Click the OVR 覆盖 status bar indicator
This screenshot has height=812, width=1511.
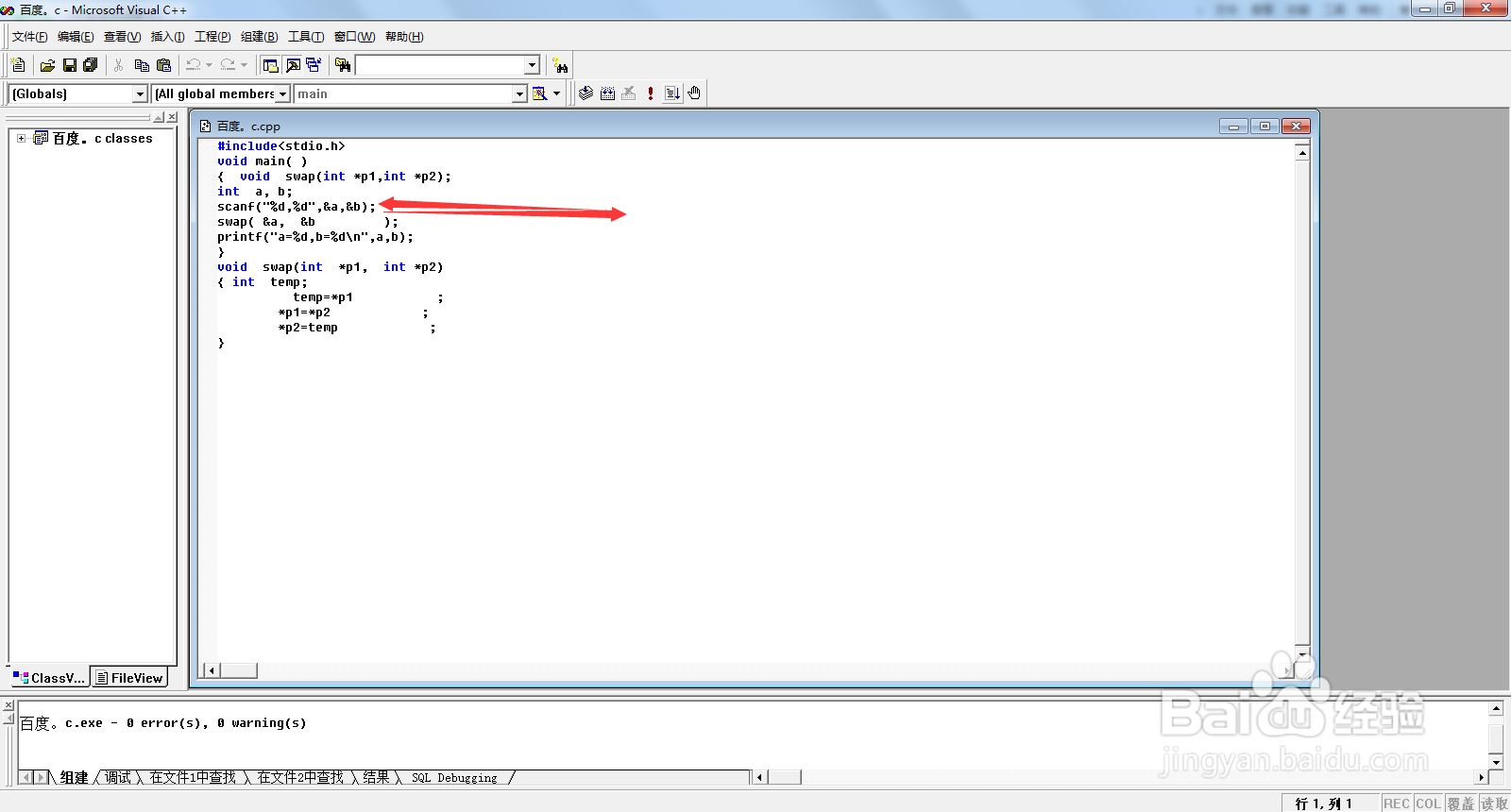click(x=1461, y=804)
